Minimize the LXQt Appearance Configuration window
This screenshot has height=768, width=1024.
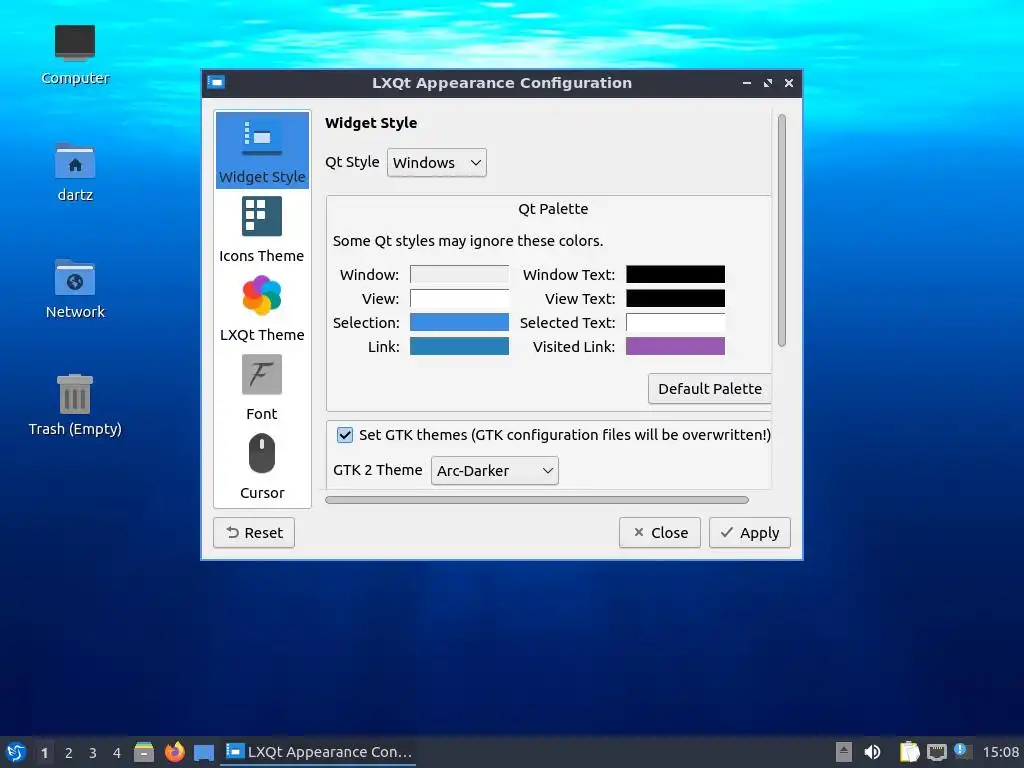(746, 83)
